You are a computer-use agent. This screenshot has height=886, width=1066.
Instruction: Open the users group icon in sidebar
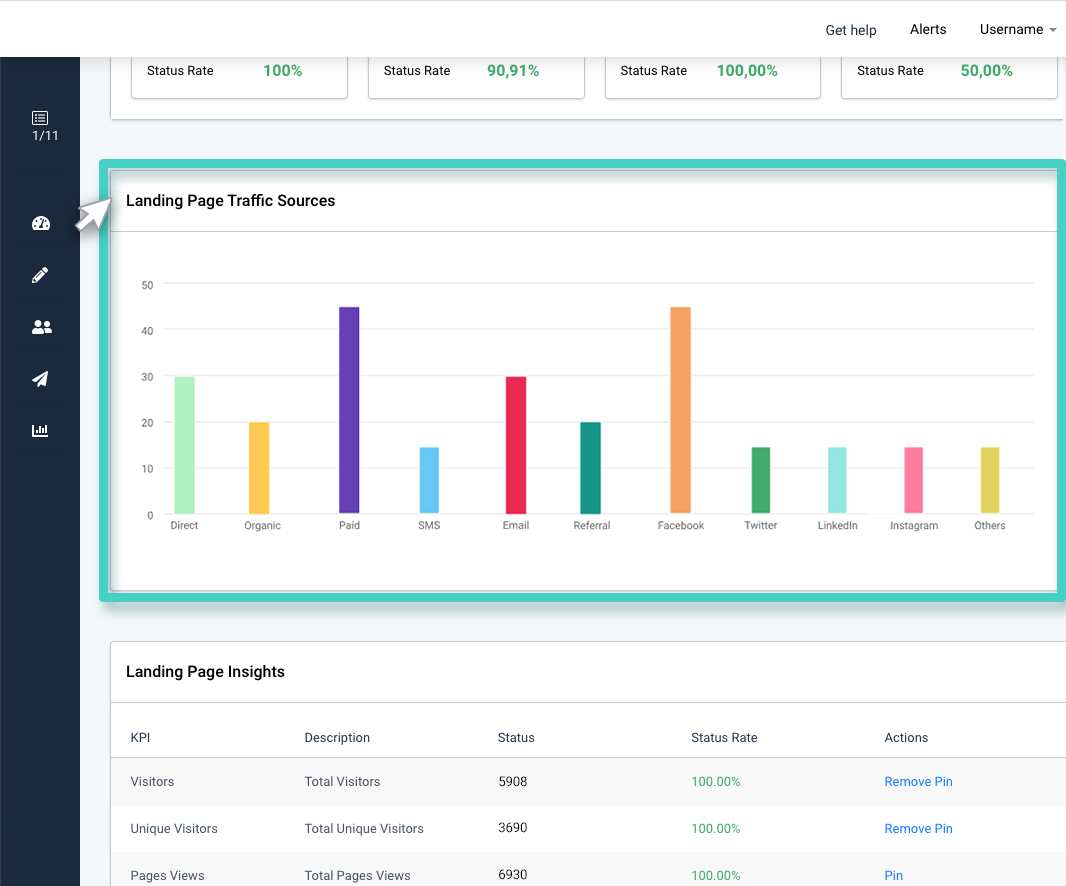pos(41,327)
